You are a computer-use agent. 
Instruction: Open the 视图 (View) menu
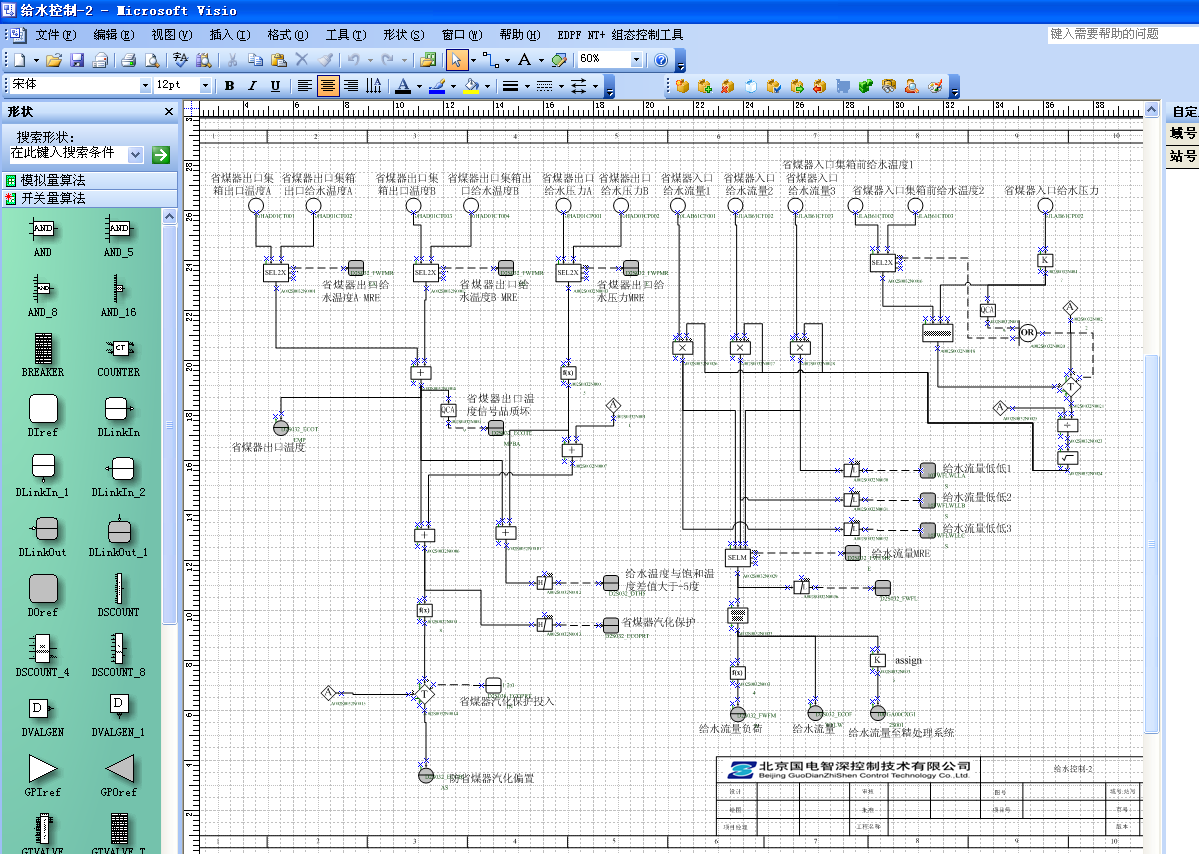172,34
